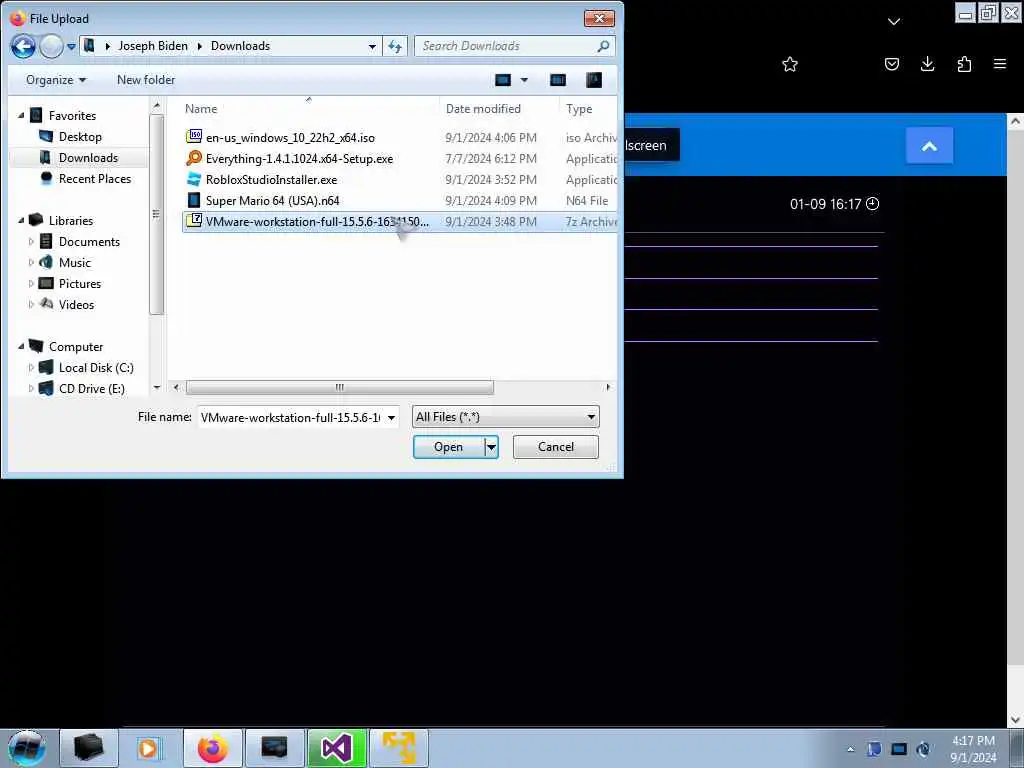1024x768 pixels.
Task: Change view icon in dialog toolbar
Action: tap(503, 80)
